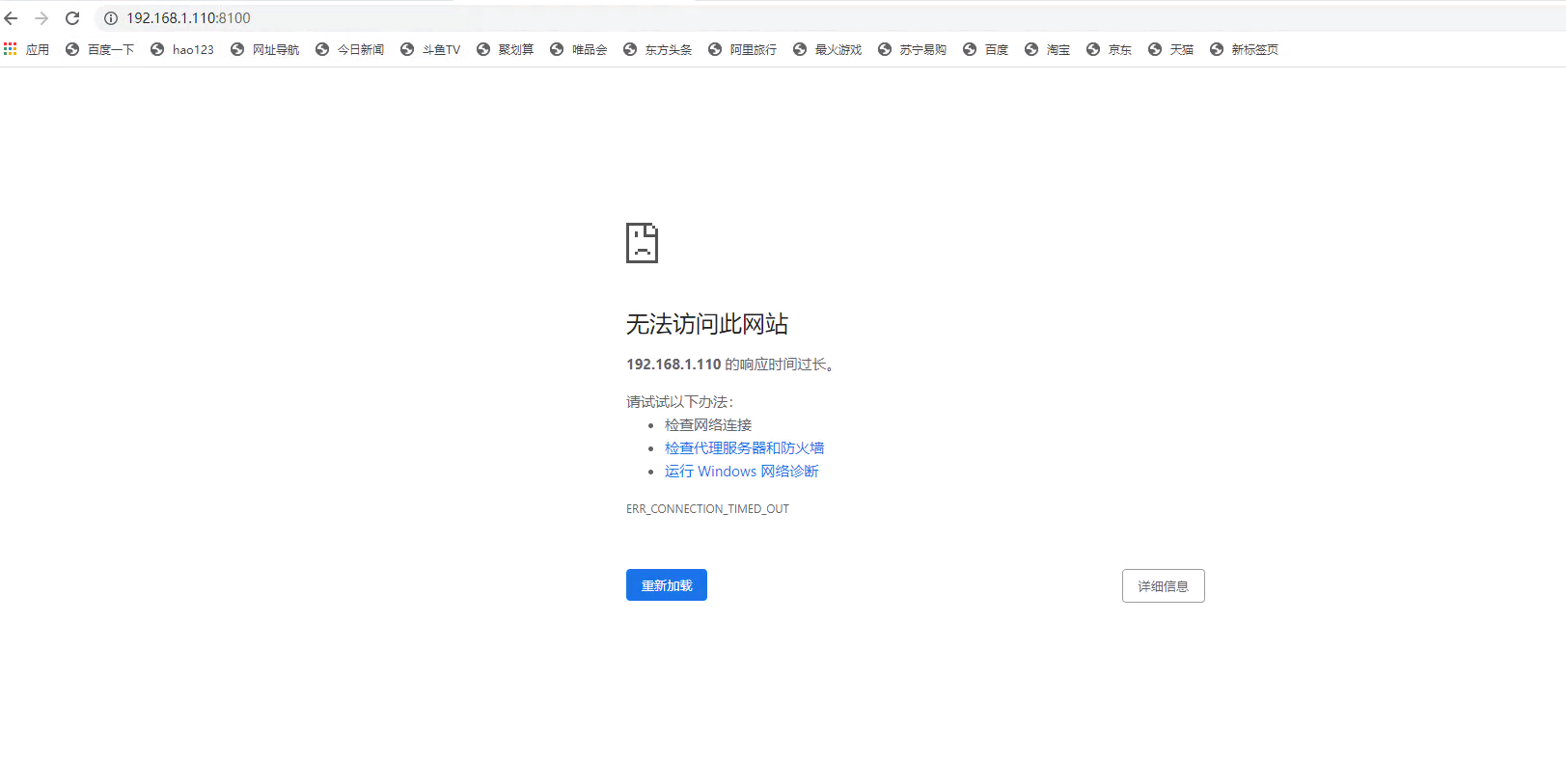Click the 检查网络连接 suggestion text
Screen dimensions: 1566x784
pyautogui.click(x=708, y=424)
